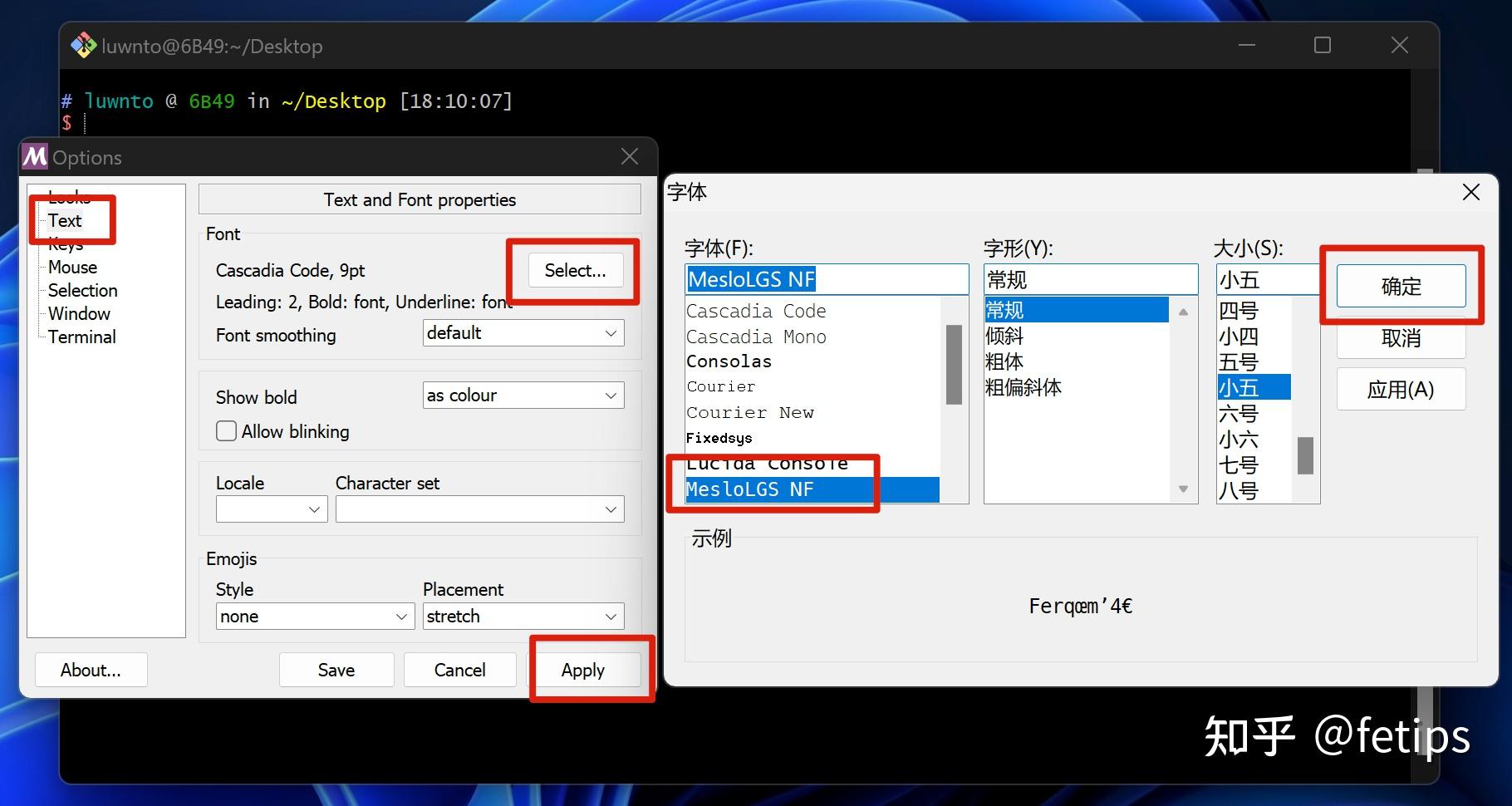This screenshot has width=1512, height=806.
Task: Click the scrollbar in the font size list
Action: point(1305,455)
